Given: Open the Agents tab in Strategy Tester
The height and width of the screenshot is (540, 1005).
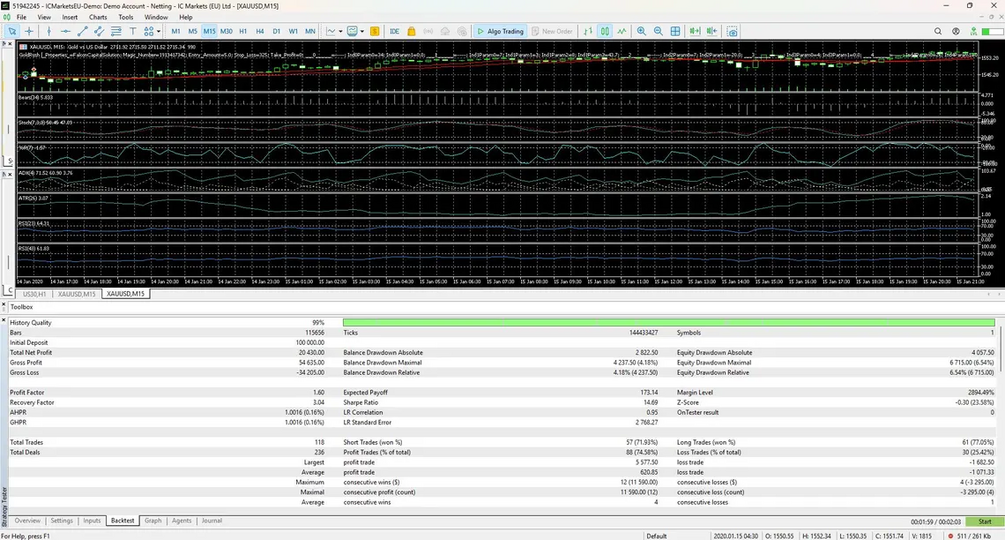Looking at the screenshot, I should (181, 521).
